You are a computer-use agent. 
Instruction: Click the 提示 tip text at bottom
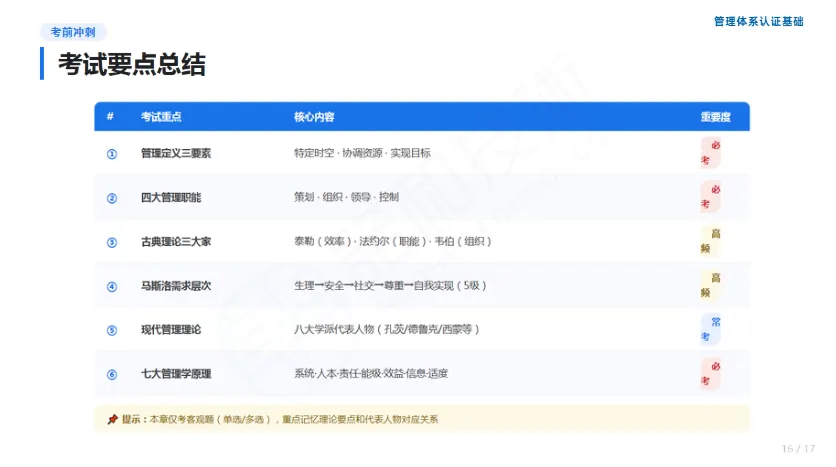click(280, 420)
